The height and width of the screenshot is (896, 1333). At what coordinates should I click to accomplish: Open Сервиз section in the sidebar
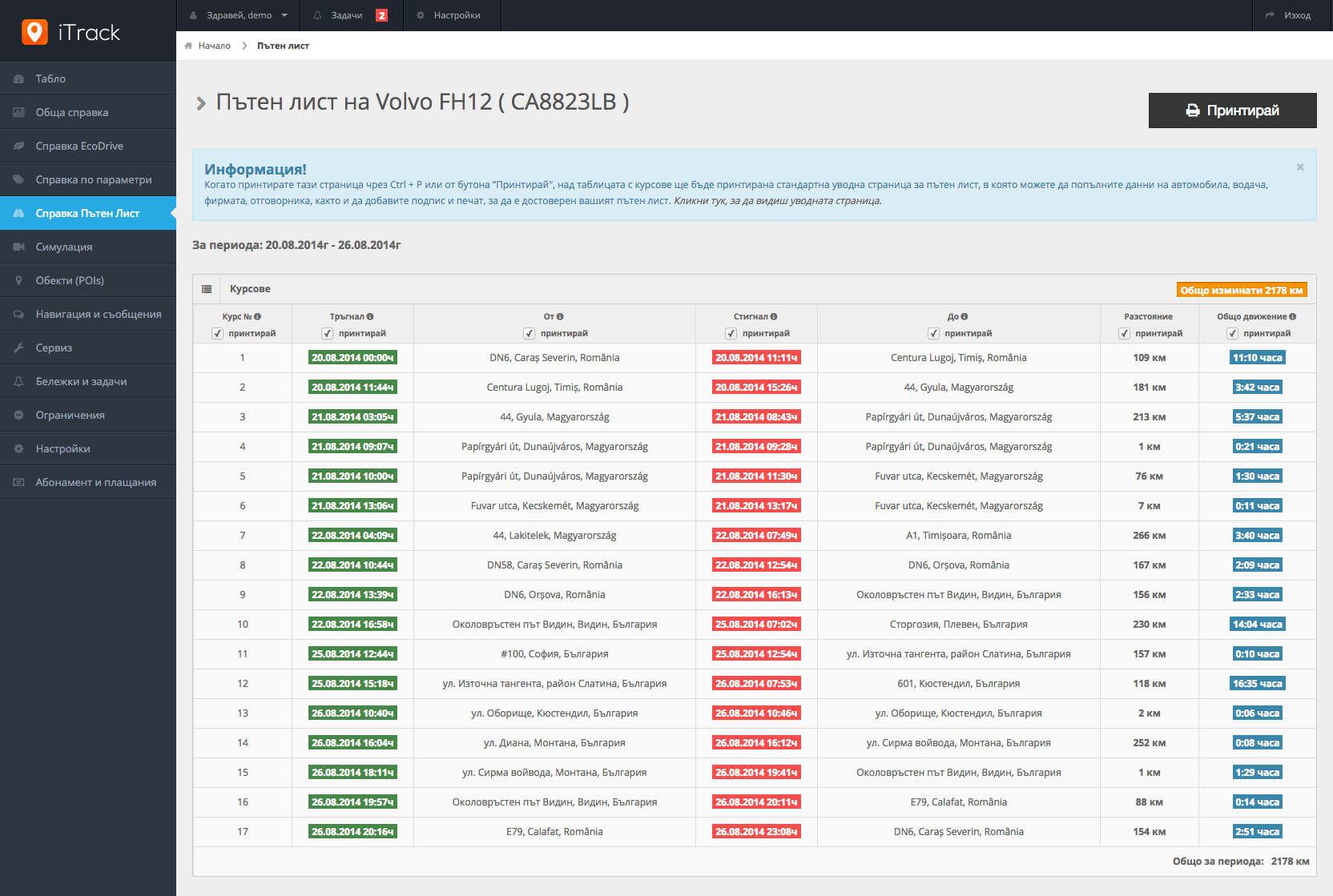point(88,348)
